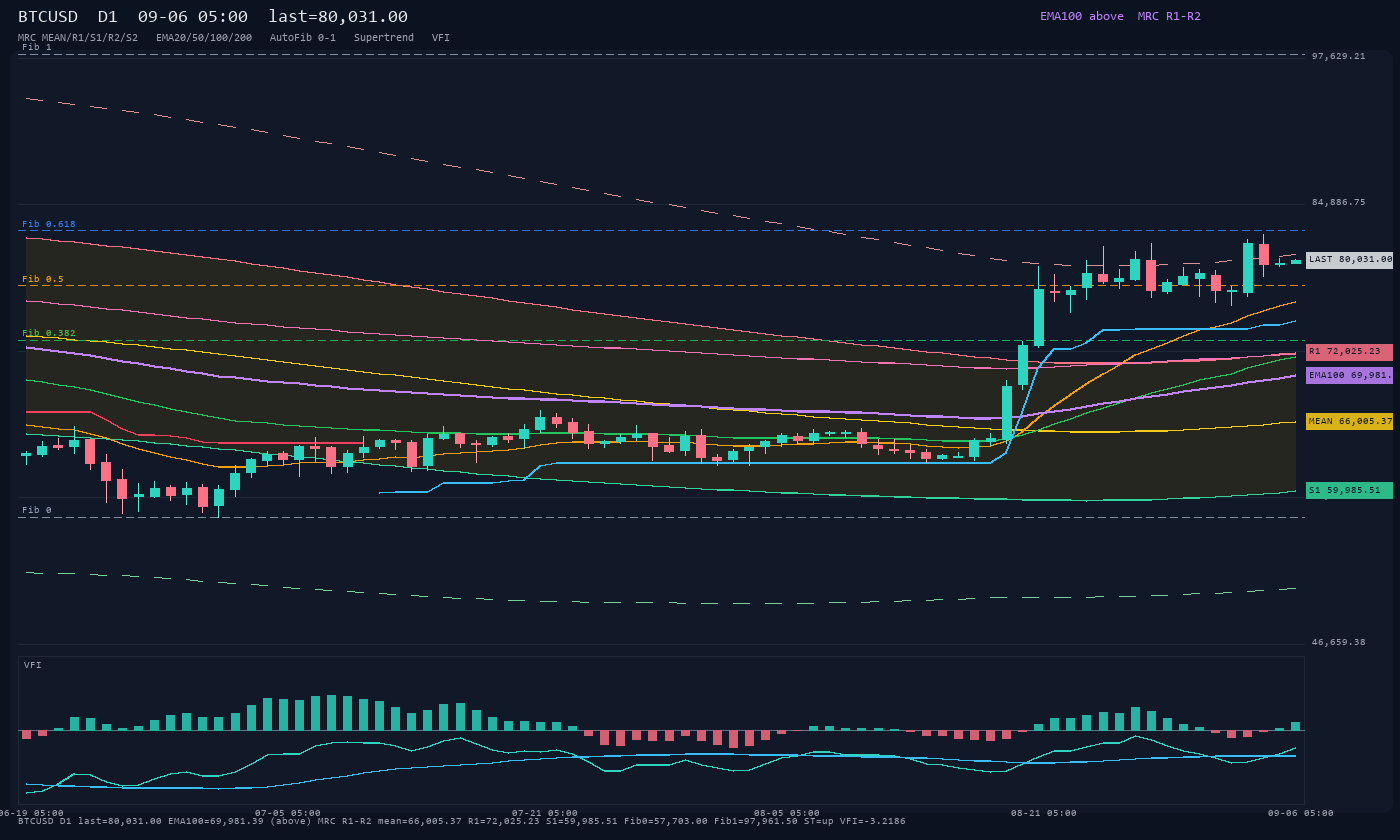
Task: Click the MEAN 66,005.37 price tag
Action: [1349, 422]
